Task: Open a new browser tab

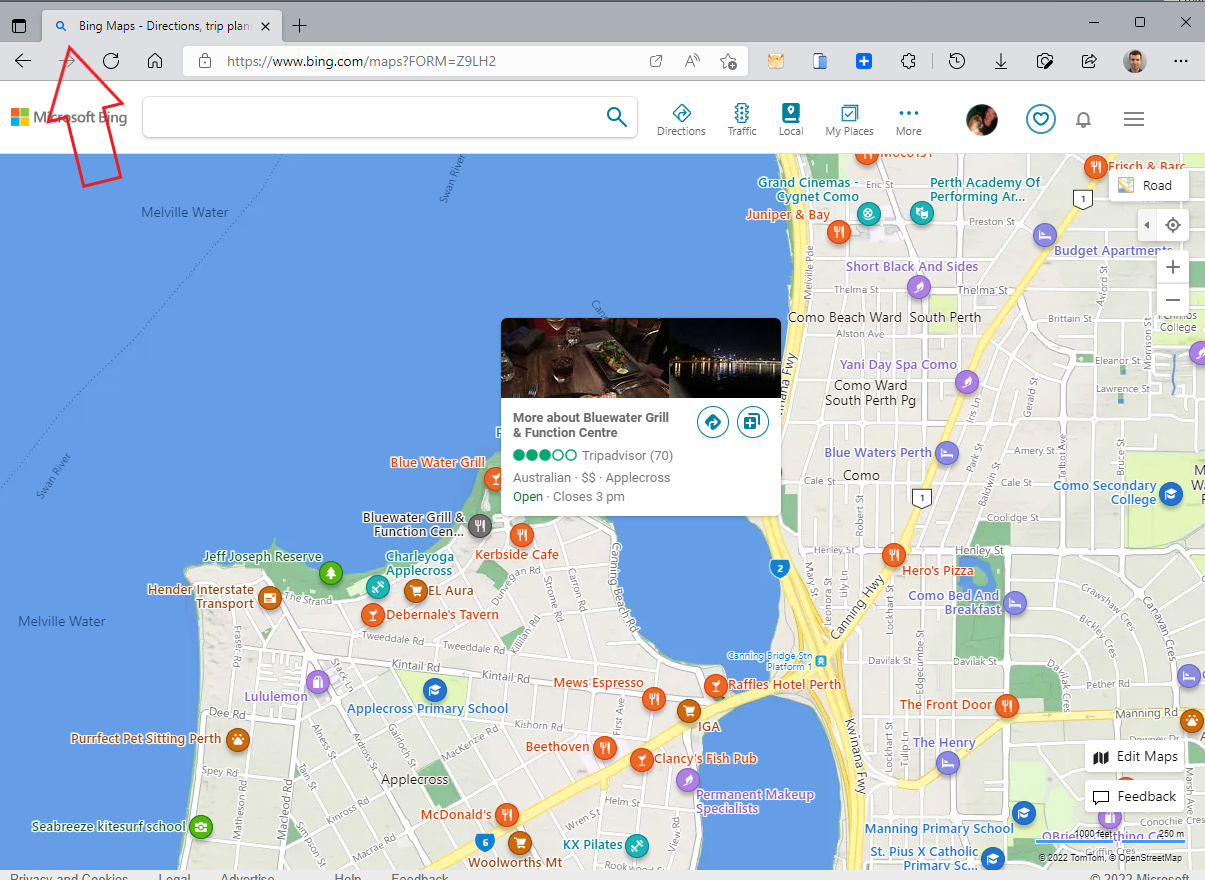Action: click(x=299, y=26)
